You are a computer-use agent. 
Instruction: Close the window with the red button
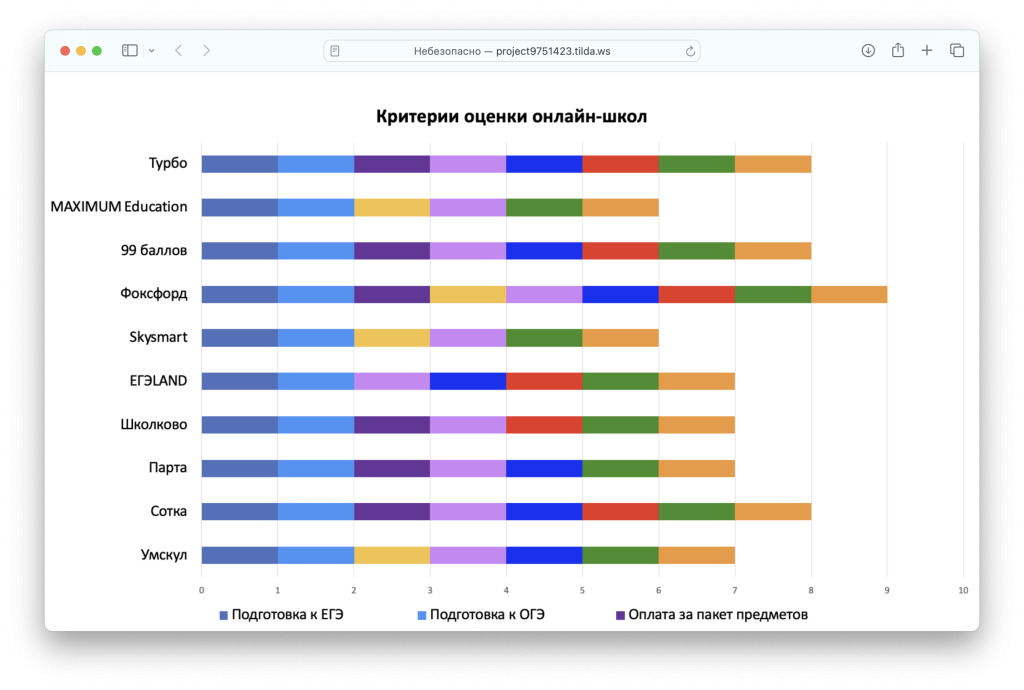click(x=65, y=51)
